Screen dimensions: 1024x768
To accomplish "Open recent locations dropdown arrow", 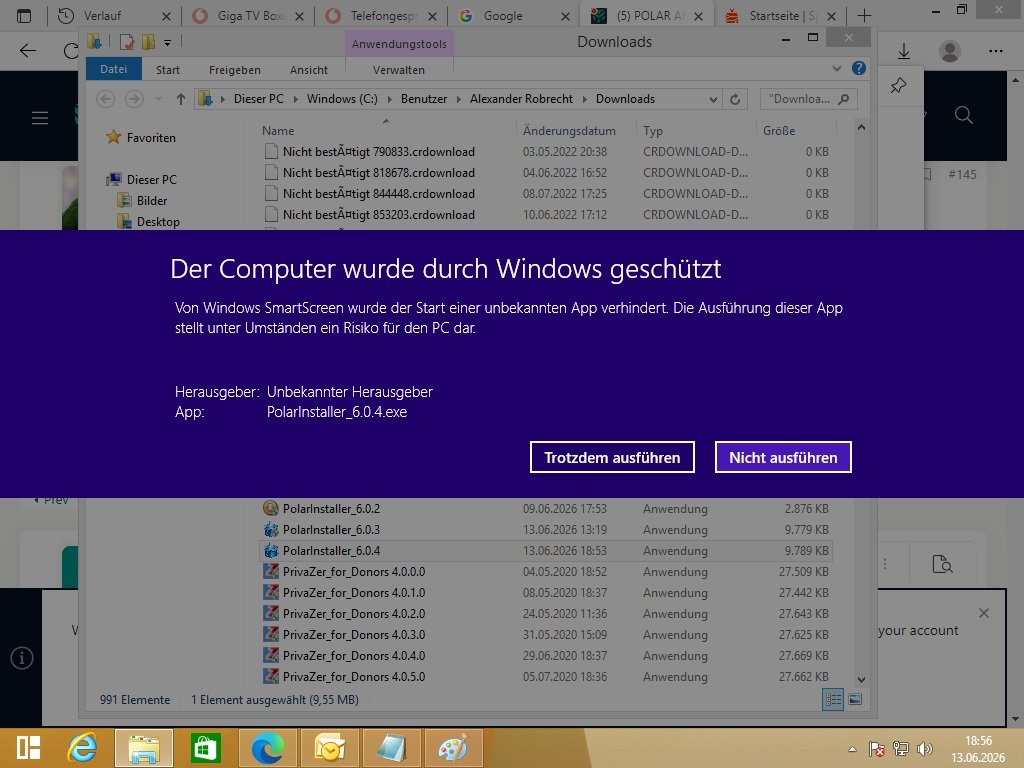I will tap(158, 99).
